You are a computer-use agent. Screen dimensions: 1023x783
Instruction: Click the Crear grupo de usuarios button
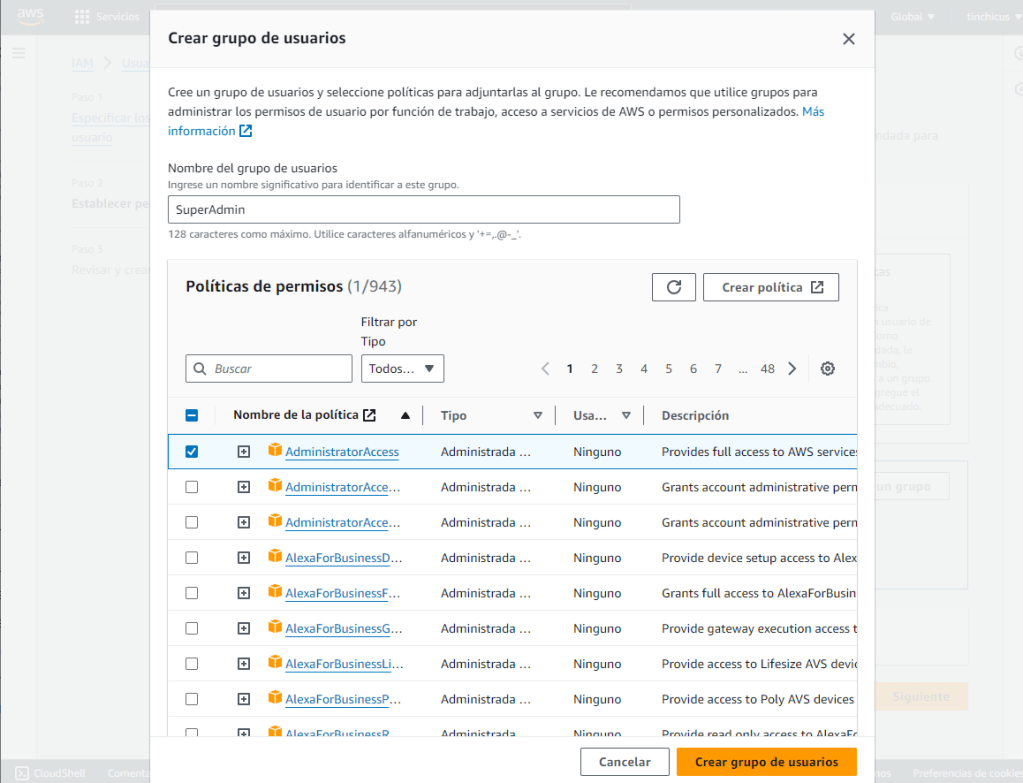tap(766, 762)
